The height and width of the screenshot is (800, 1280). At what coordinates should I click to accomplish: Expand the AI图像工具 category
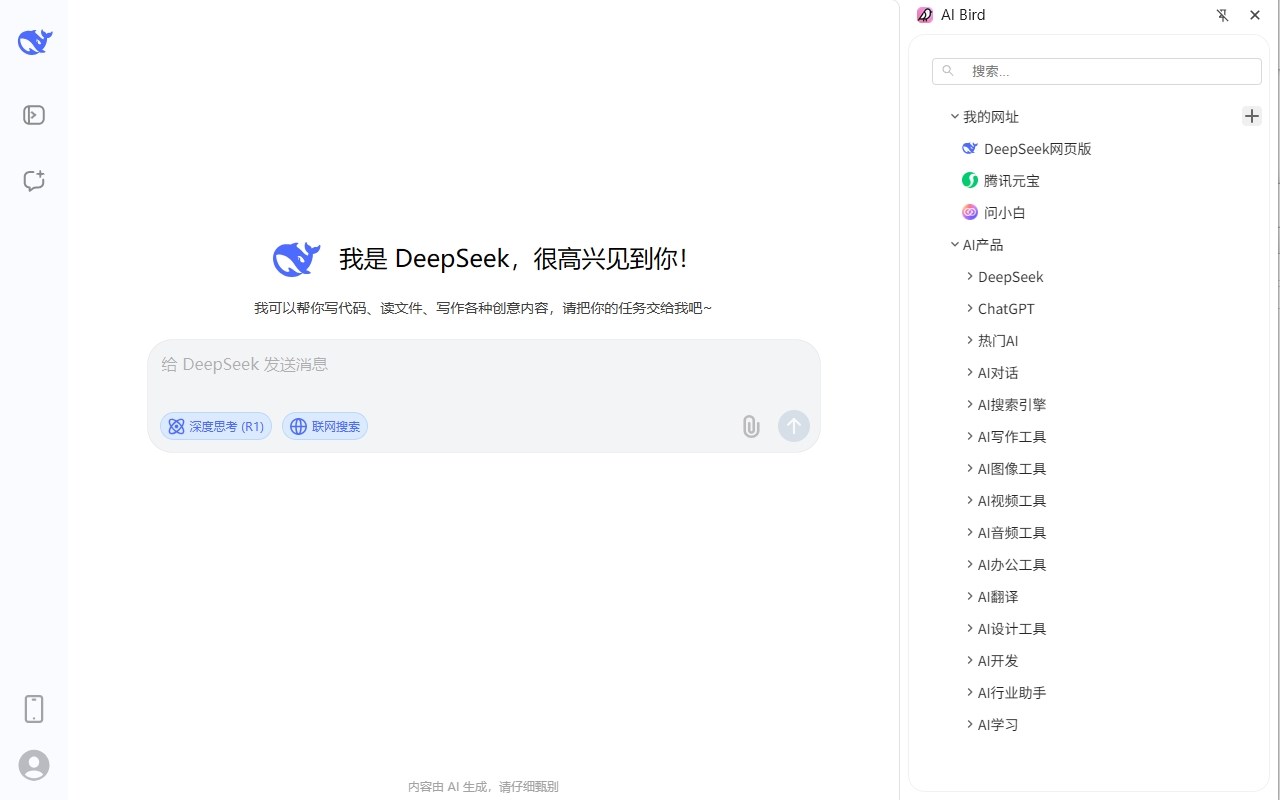pyautogui.click(x=970, y=469)
